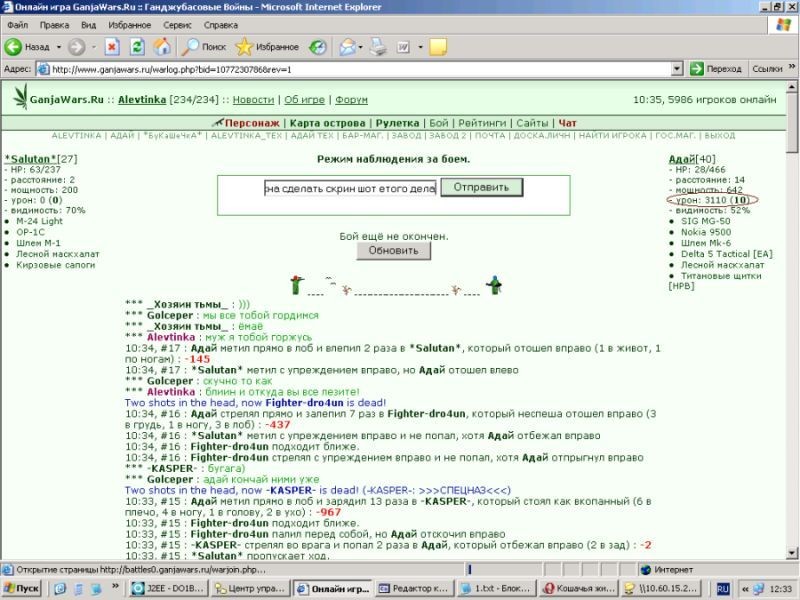Click the green soldier figure on the left
Screen dimensions: 800x600
click(297, 285)
